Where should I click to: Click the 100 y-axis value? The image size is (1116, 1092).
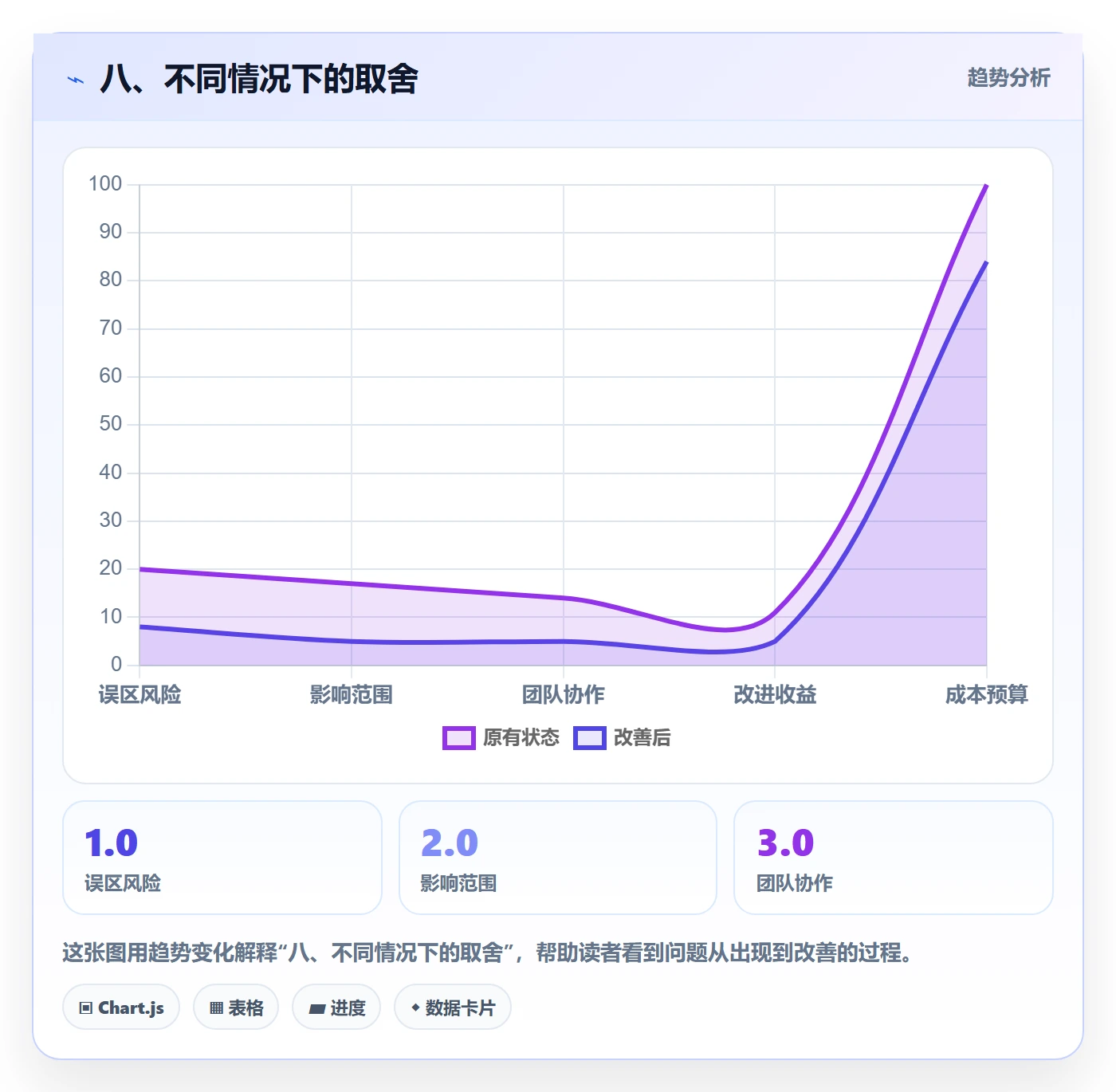[x=105, y=184]
